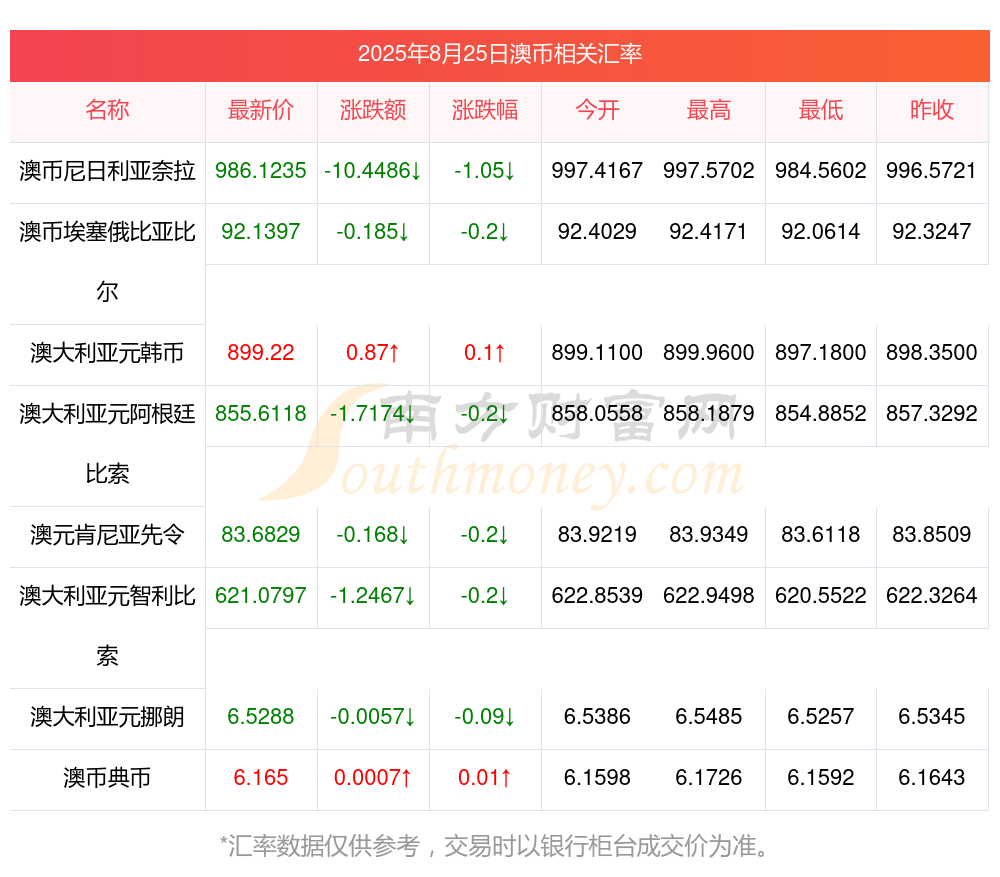Image resolution: width=1000 pixels, height=877 pixels.
Task: Click low value 92.0614
Action: 821,232
